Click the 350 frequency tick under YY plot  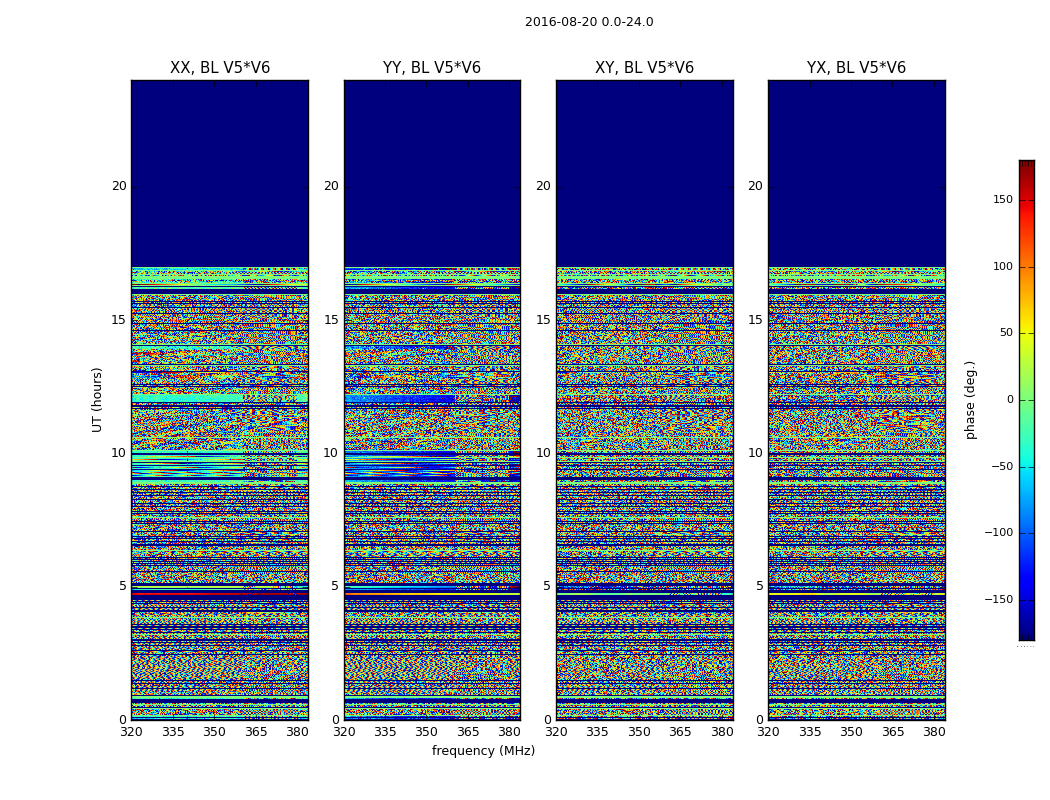(x=427, y=732)
